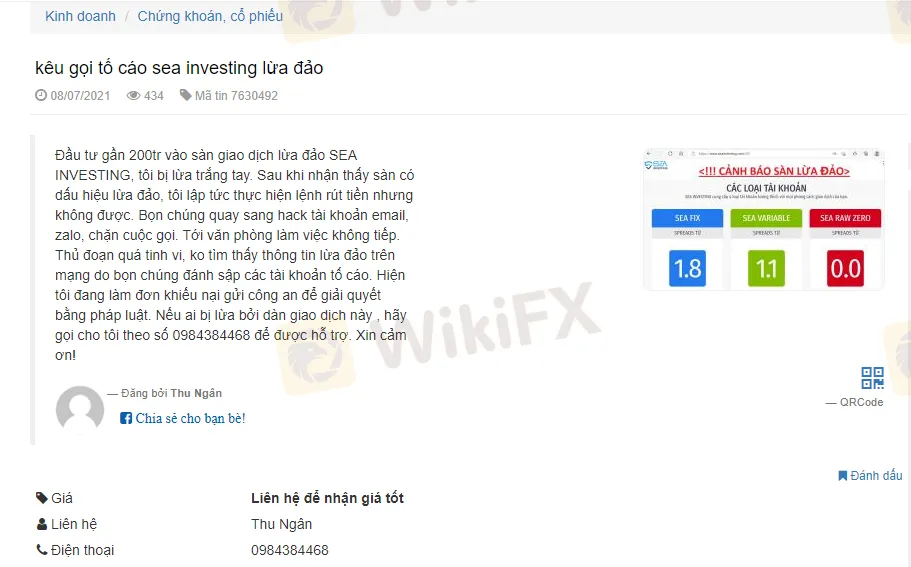Image resolution: width=911 pixels, height=567 pixels.
Task: Click the post title about sea investing
Action: coord(179,68)
